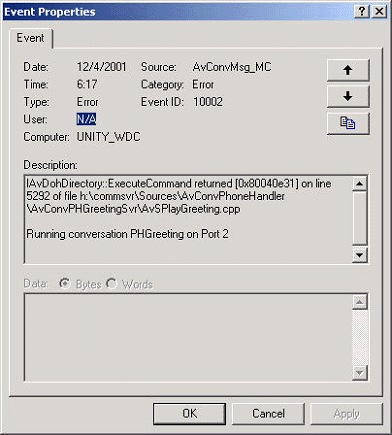The height and width of the screenshot is (435, 392).
Task: Click the computer name UNITY_WDC
Action: [x=109, y=137]
